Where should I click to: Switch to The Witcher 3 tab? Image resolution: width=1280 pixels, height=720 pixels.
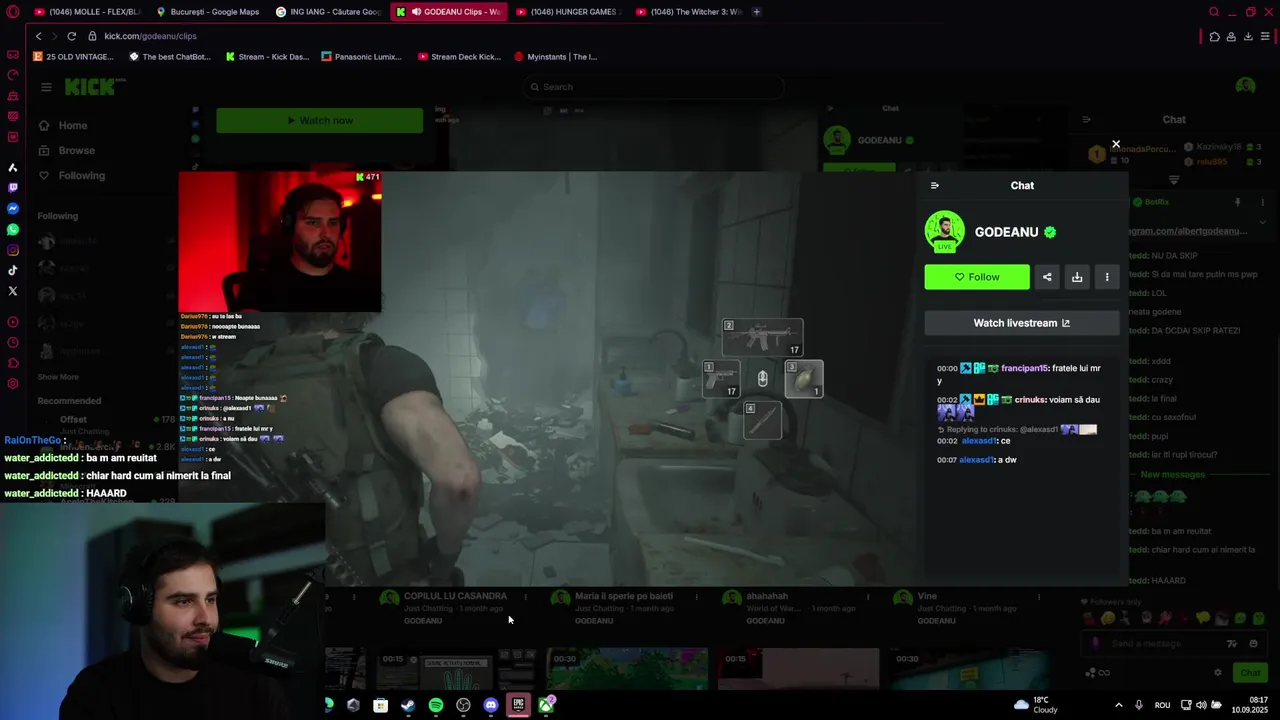(x=689, y=12)
